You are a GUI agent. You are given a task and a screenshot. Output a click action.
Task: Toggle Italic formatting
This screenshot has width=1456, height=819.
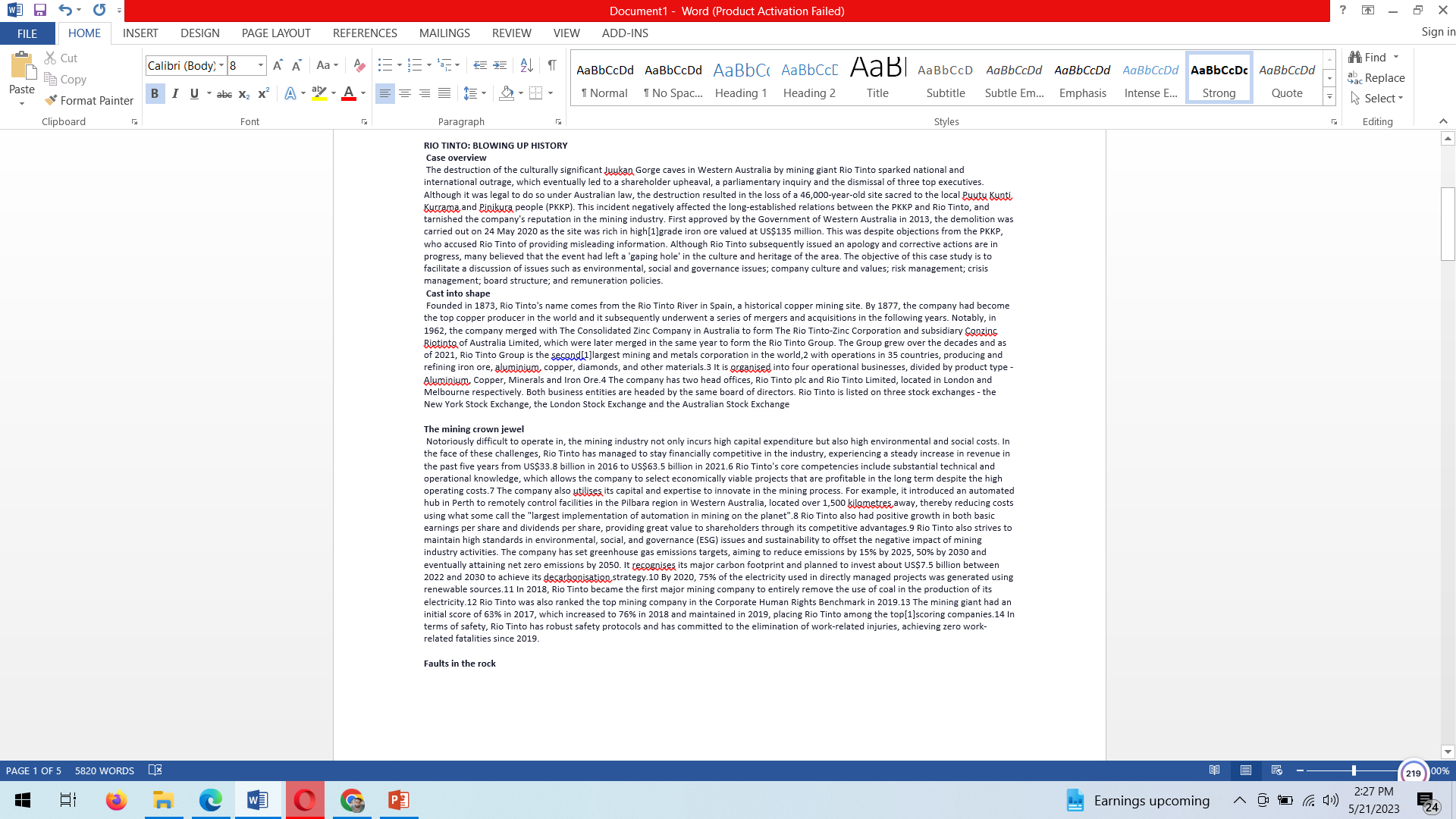click(175, 93)
